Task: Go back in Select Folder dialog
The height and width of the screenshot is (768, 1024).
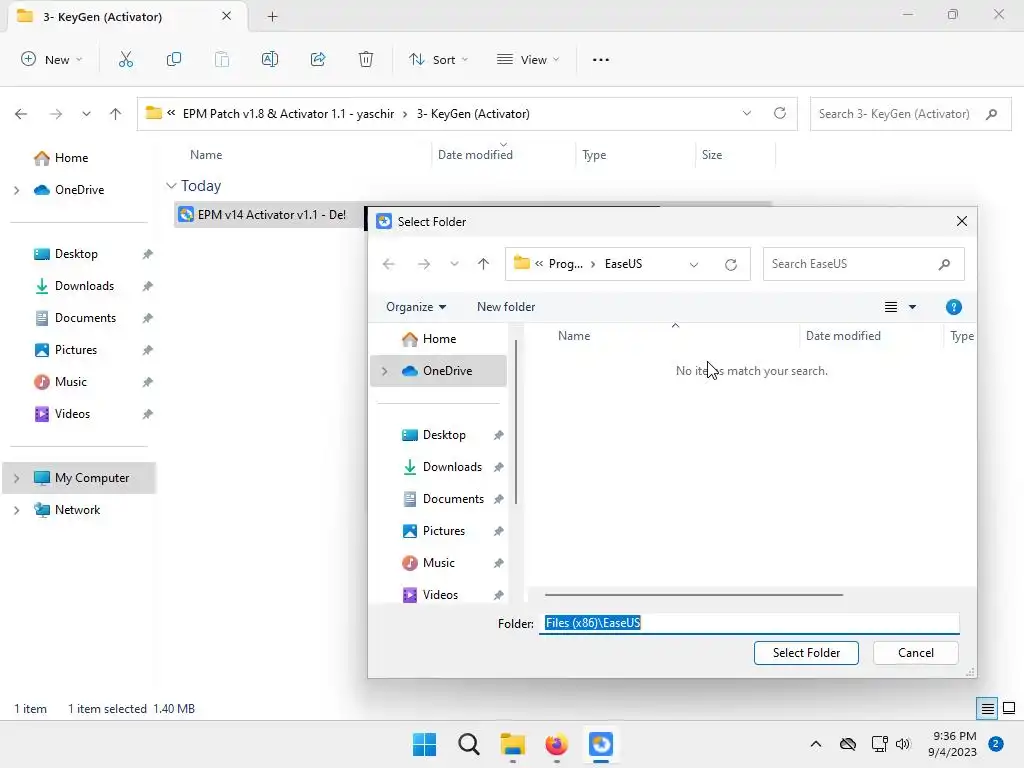Action: click(x=389, y=264)
